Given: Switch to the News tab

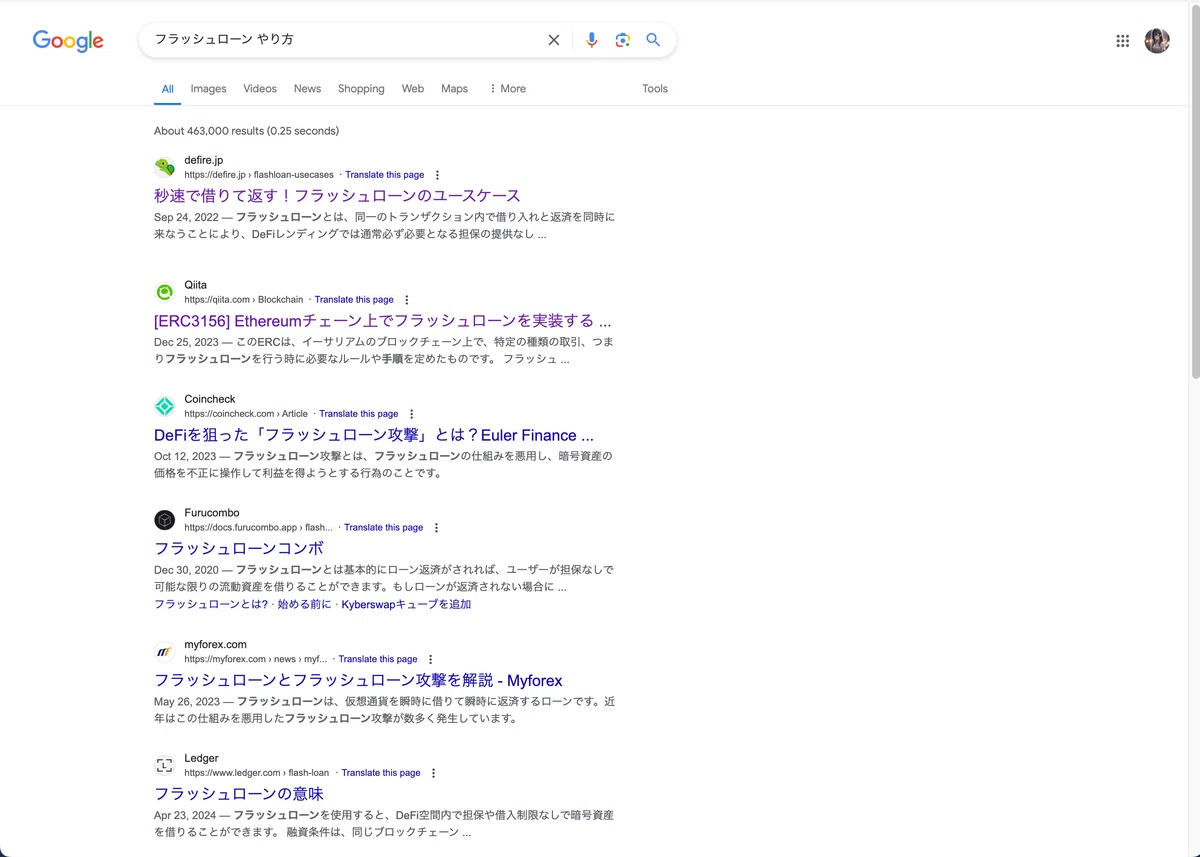Looking at the screenshot, I should point(307,89).
